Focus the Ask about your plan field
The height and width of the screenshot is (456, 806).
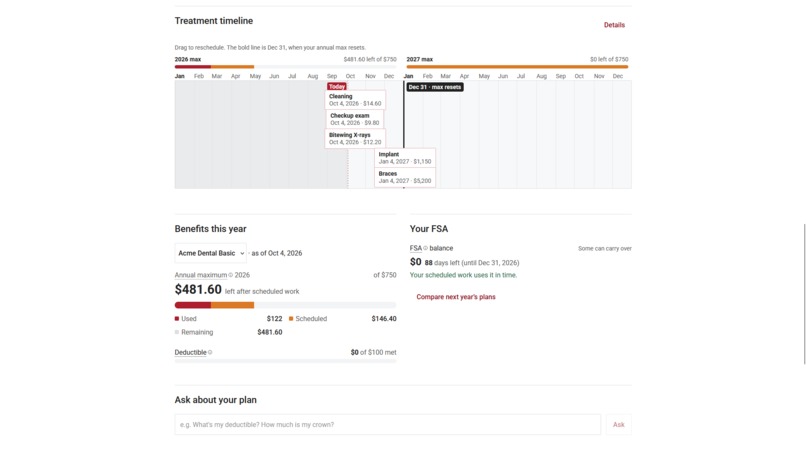click(388, 425)
